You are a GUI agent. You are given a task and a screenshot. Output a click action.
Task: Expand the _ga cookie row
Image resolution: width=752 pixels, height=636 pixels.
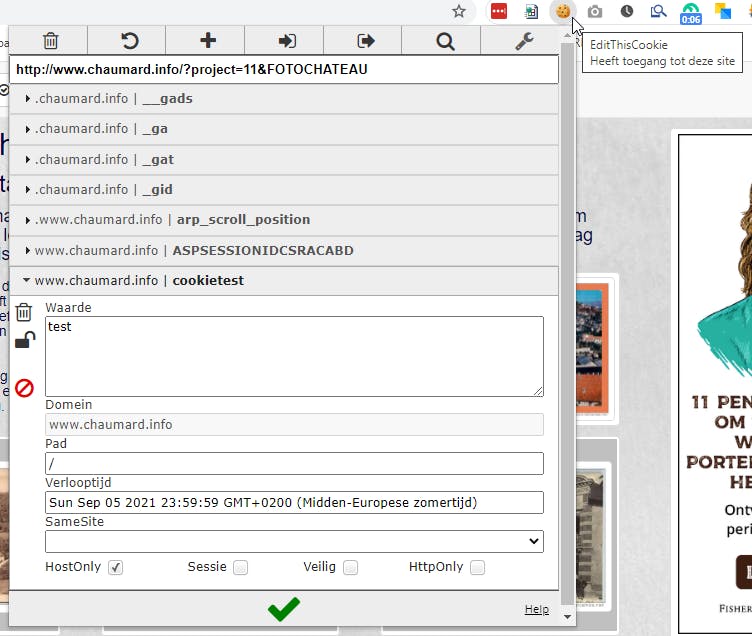pos(284,129)
